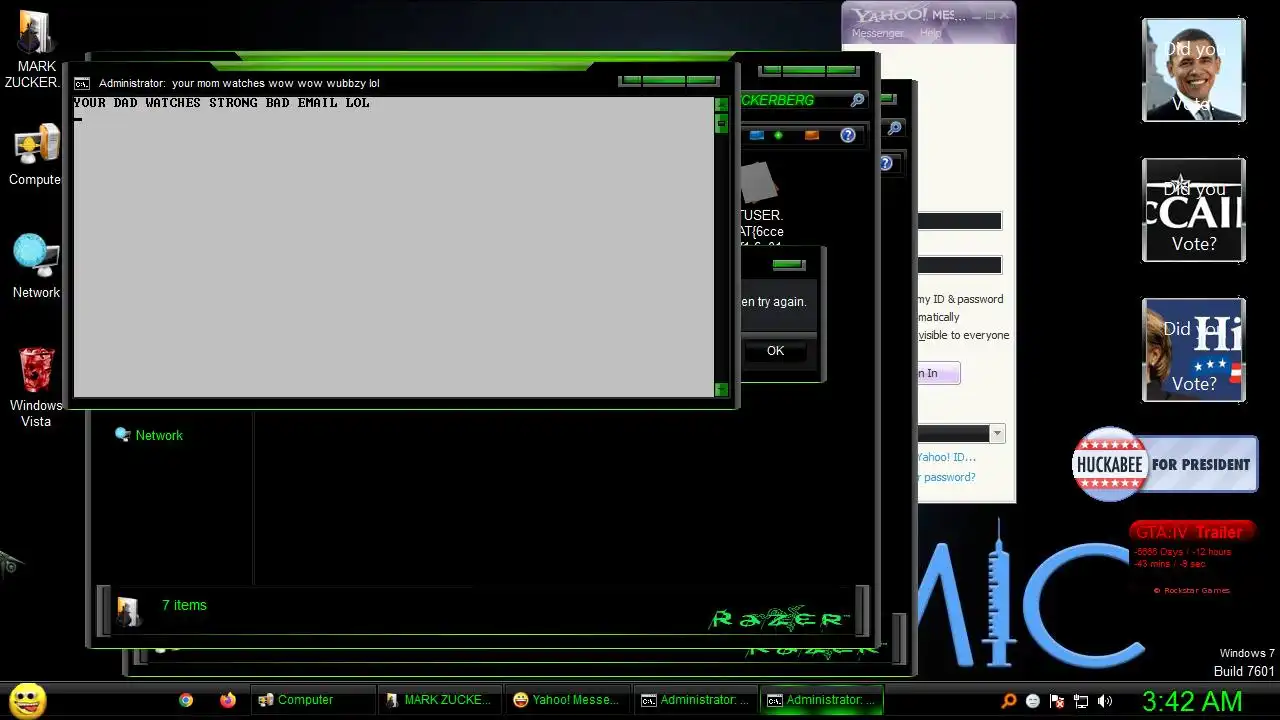Launch Chrome from the taskbar
This screenshot has height=720, width=1280.
[x=186, y=700]
